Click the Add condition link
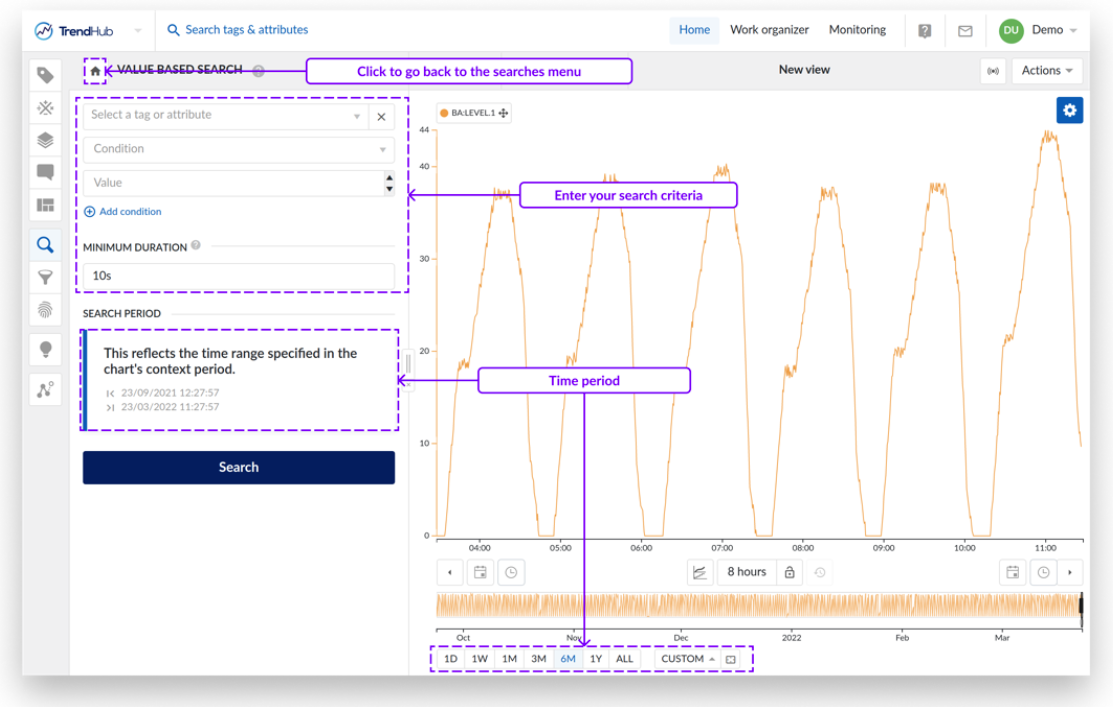The height and width of the screenshot is (707, 1113). (x=123, y=212)
